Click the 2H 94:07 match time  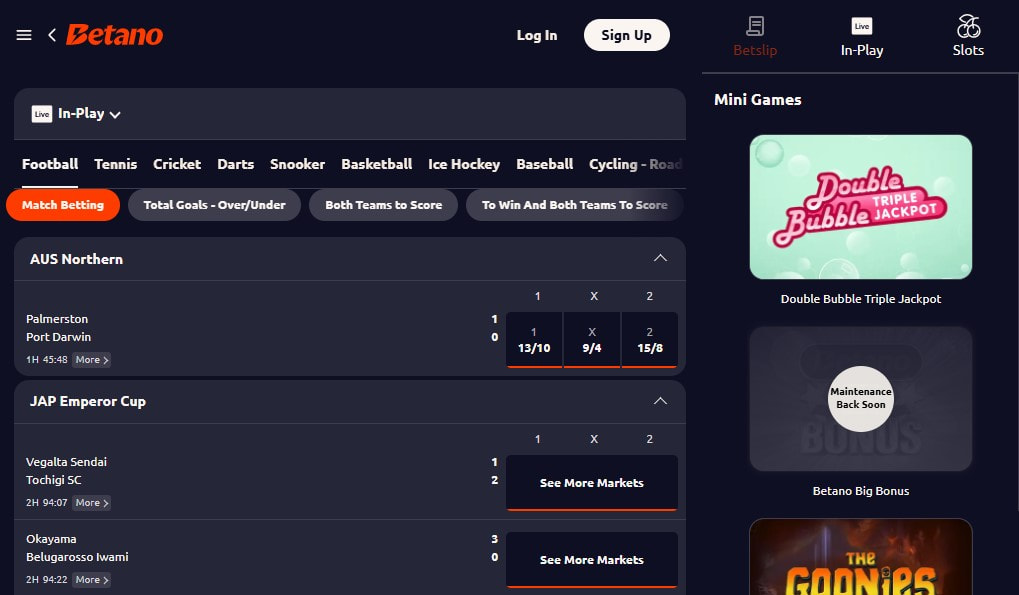[47, 503]
